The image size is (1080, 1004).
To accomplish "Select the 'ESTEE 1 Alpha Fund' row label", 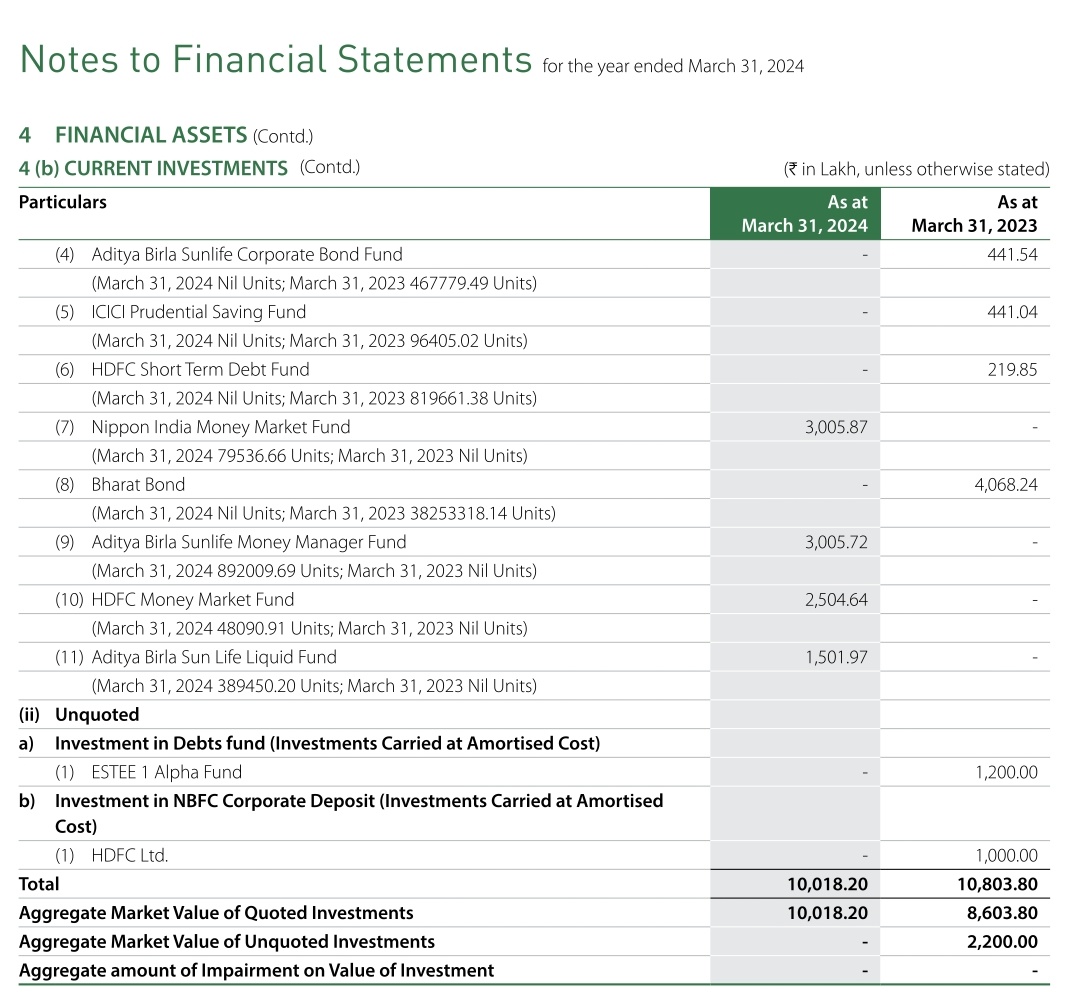I will point(167,772).
